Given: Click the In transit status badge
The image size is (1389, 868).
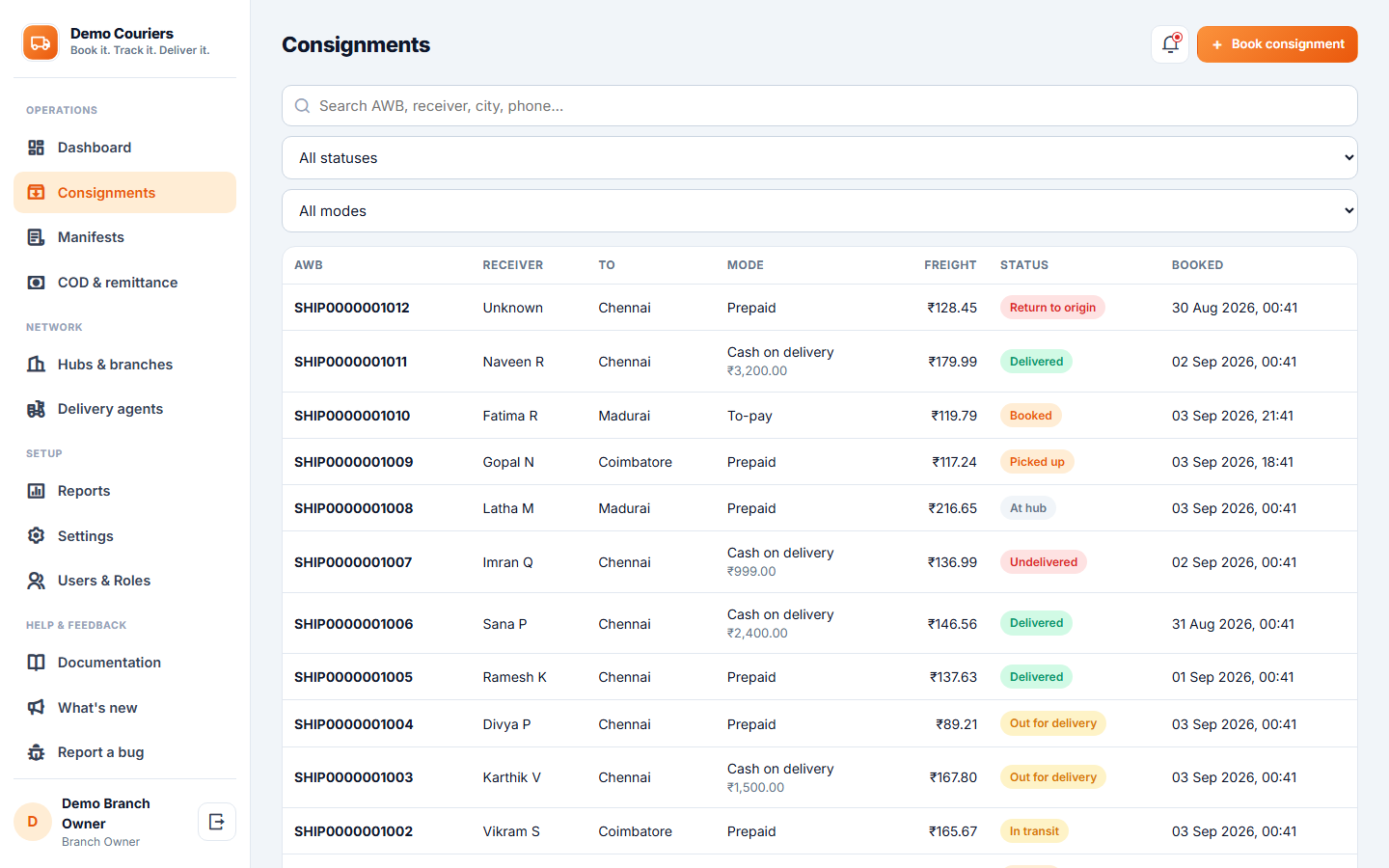Looking at the screenshot, I should click(x=1034, y=831).
